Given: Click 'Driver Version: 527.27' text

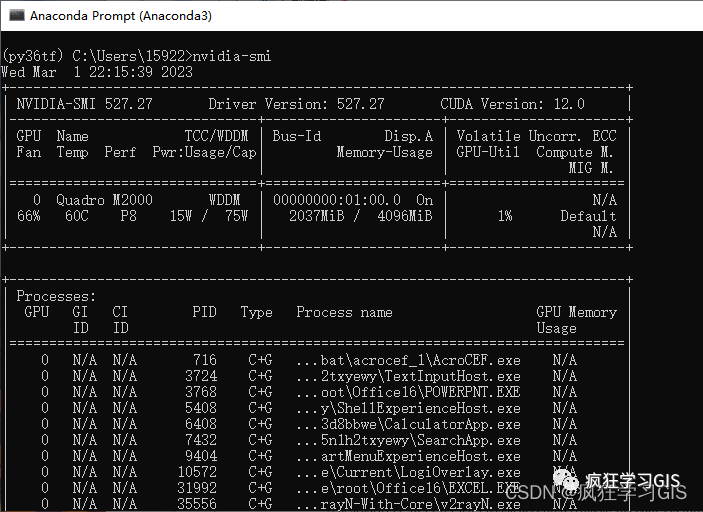Looking at the screenshot, I should (x=296, y=104).
